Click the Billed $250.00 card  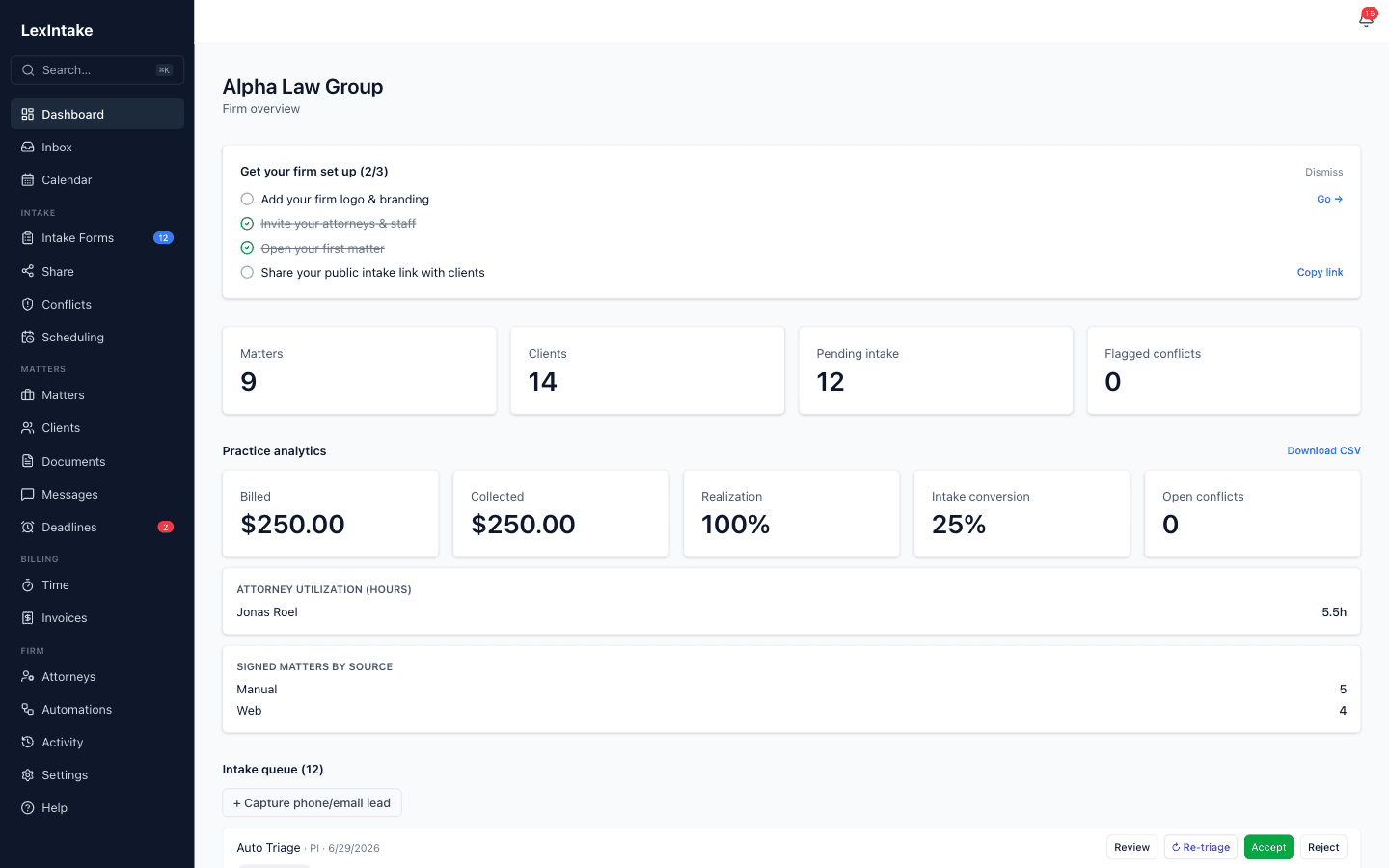tap(331, 513)
